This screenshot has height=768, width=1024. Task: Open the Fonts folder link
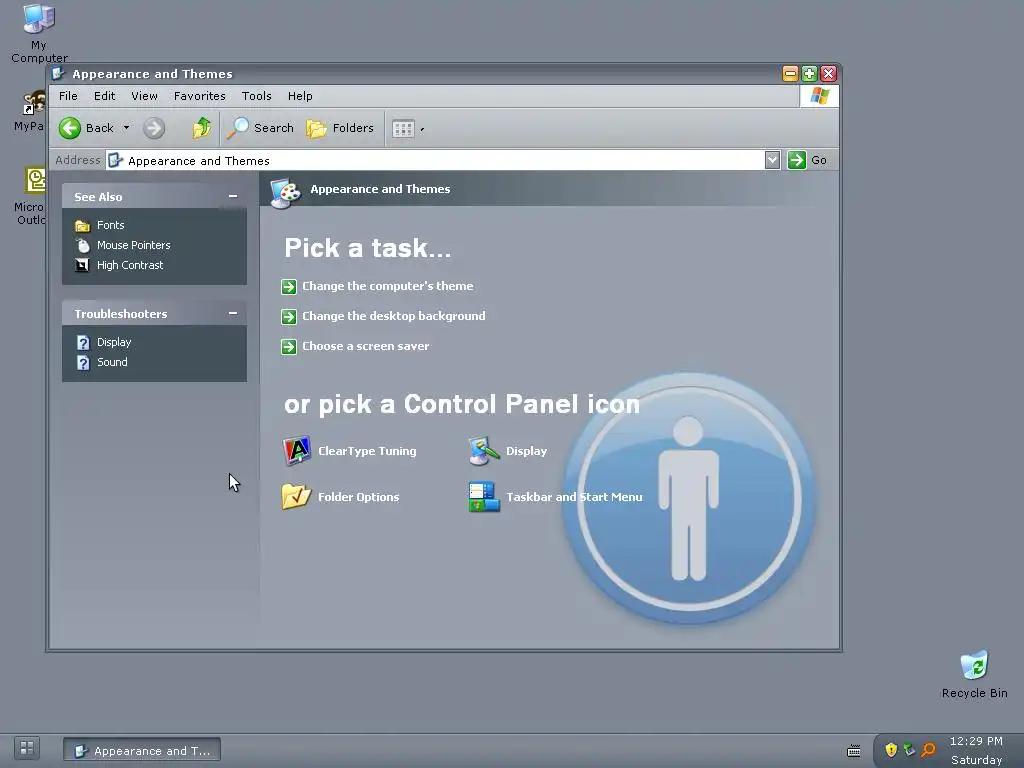coord(110,225)
